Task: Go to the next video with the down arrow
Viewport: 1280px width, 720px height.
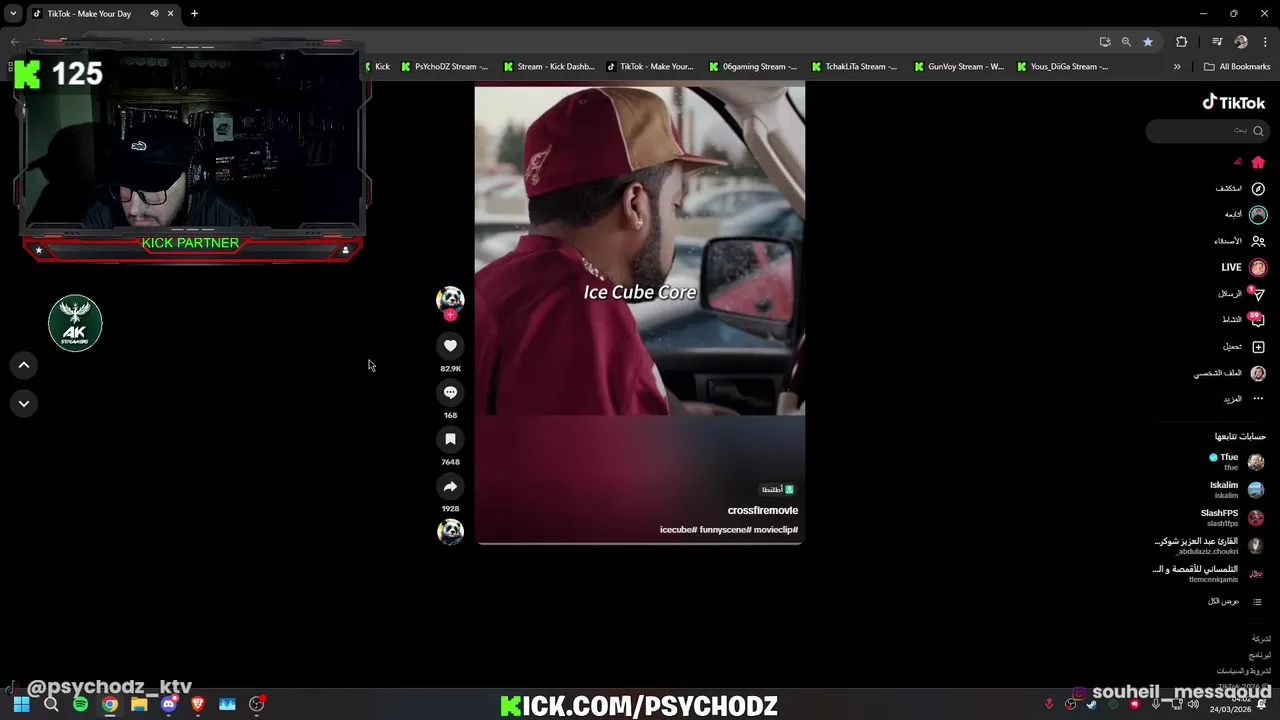Action: pyautogui.click(x=24, y=403)
